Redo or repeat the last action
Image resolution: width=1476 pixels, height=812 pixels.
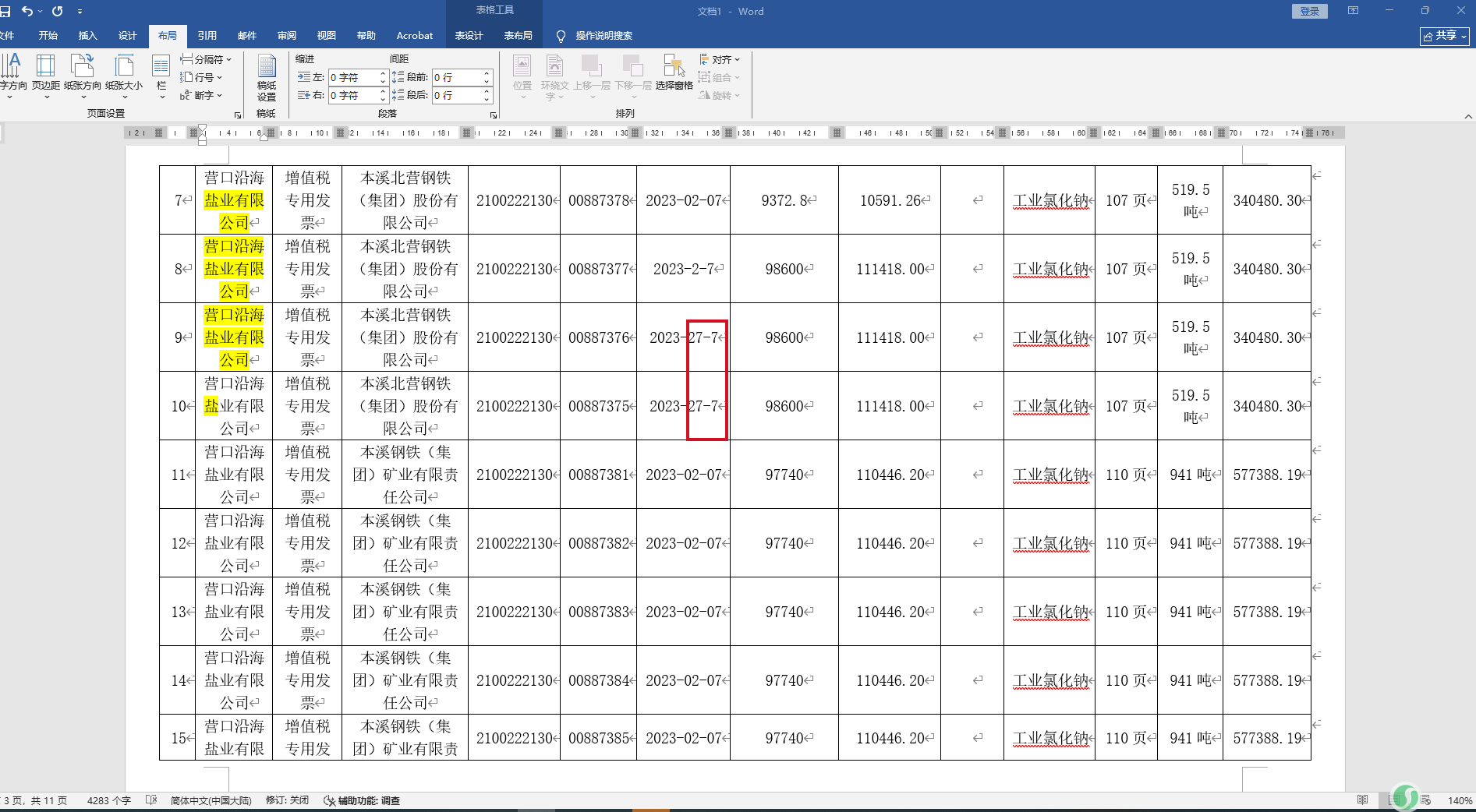tap(58, 11)
